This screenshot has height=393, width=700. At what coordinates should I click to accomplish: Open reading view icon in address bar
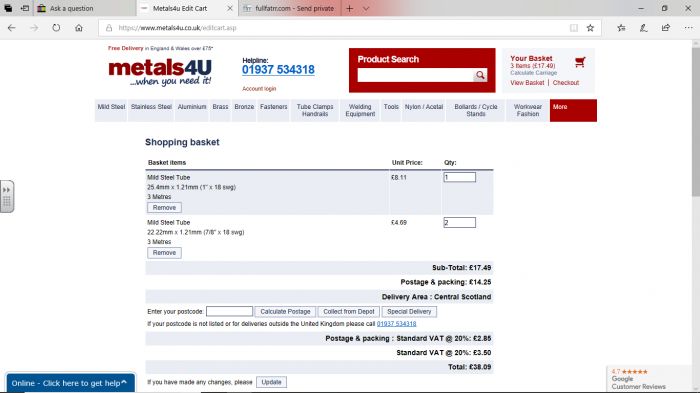[x=574, y=28]
